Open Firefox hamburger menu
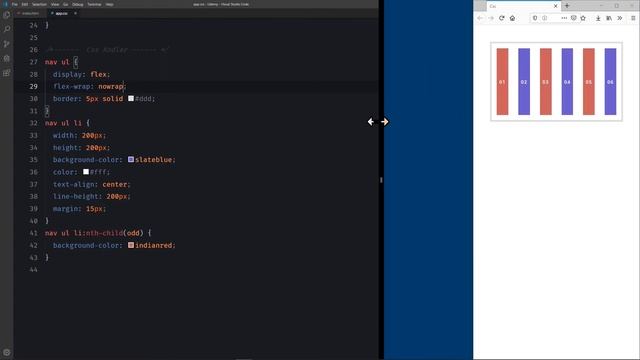This screenshot has height=360, width=640. tap(633, 18)
